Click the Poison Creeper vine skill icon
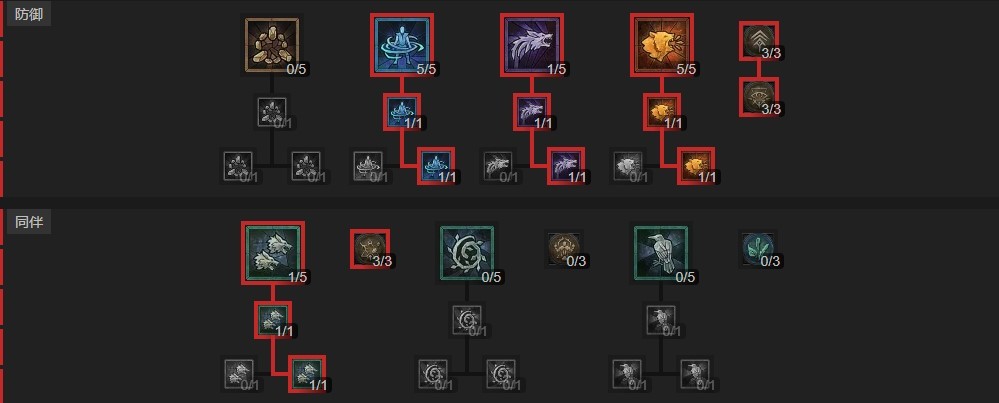The width and height of the screenshot is (999, 403). [468, 253]
